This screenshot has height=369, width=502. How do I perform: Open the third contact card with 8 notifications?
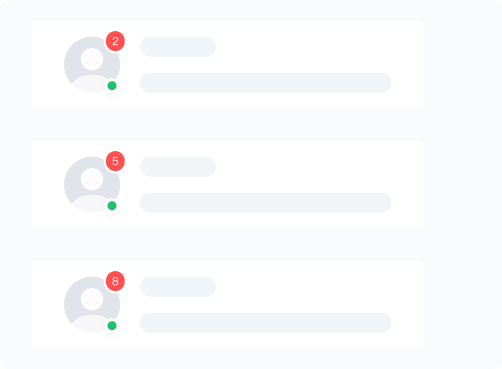click(227, 305)
